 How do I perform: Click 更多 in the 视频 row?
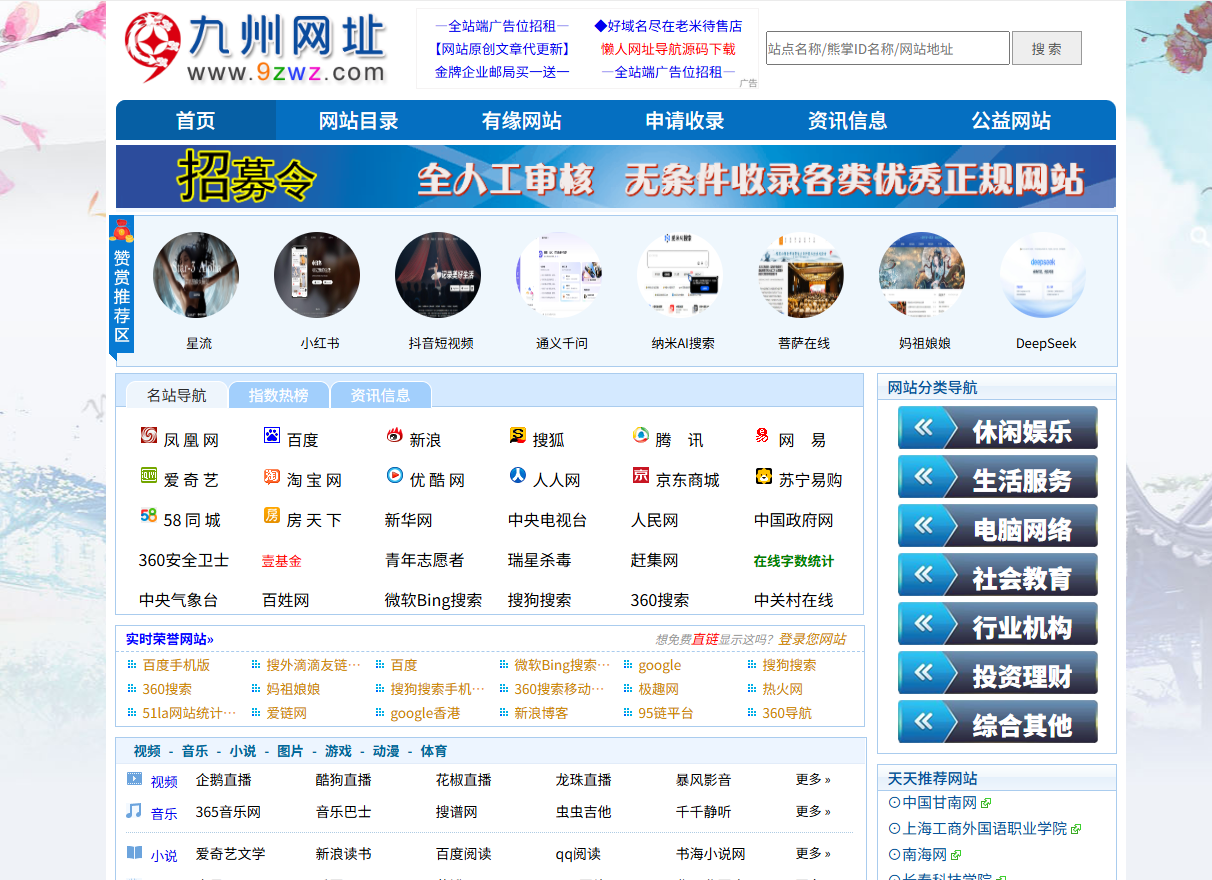pyautogui.click(x=813, y=780)
